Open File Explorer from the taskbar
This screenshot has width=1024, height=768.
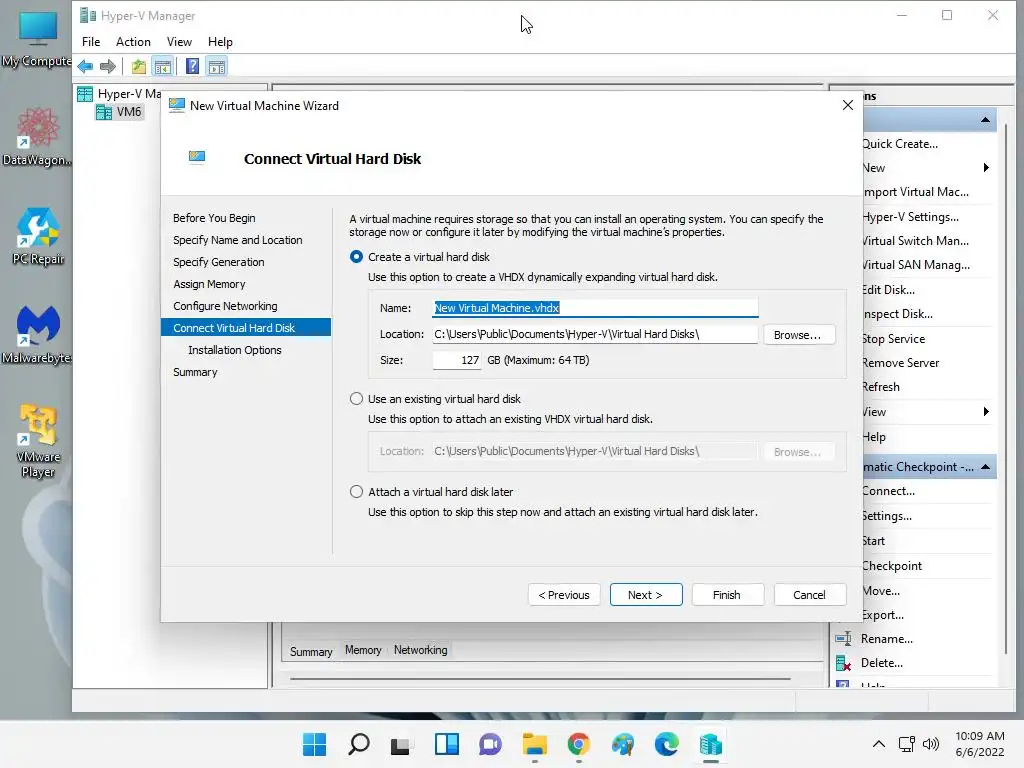click(535, 744)
